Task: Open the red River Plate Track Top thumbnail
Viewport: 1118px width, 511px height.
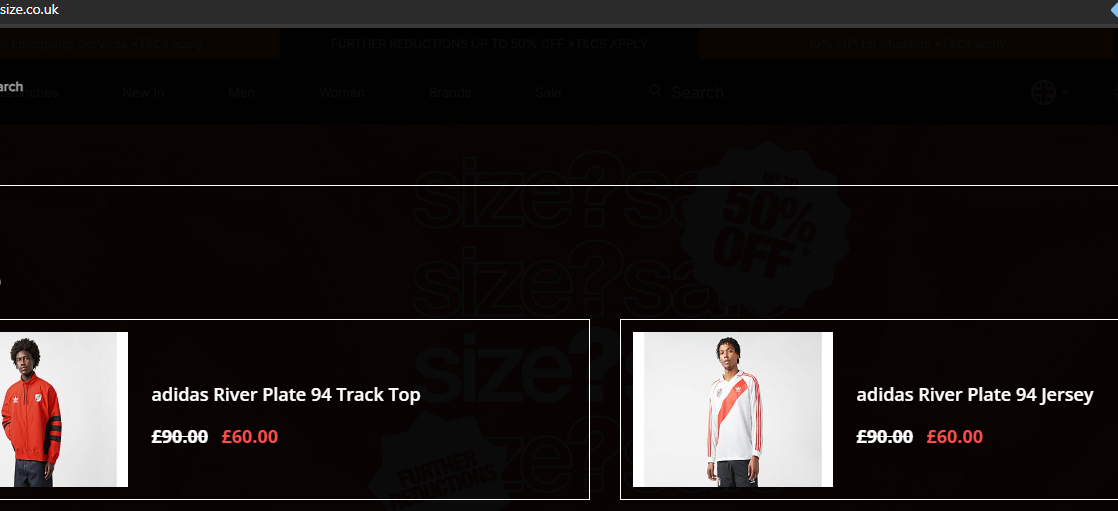Action: (64, 409)
